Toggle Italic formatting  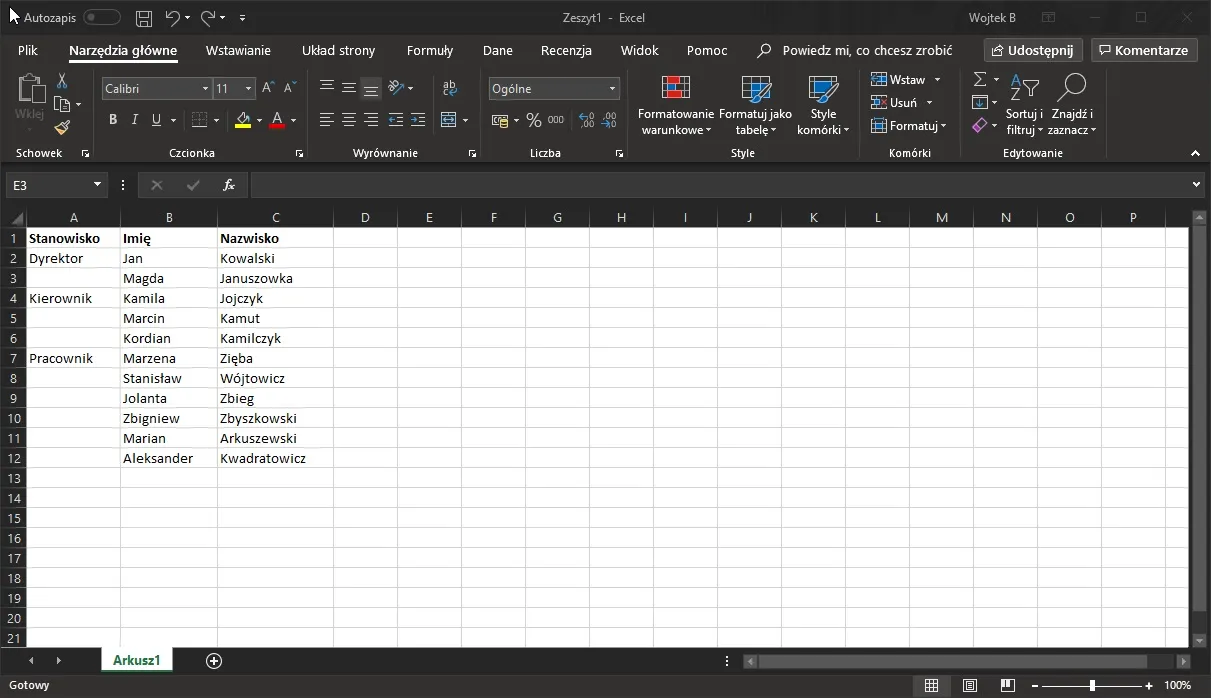tap(135, 120)
